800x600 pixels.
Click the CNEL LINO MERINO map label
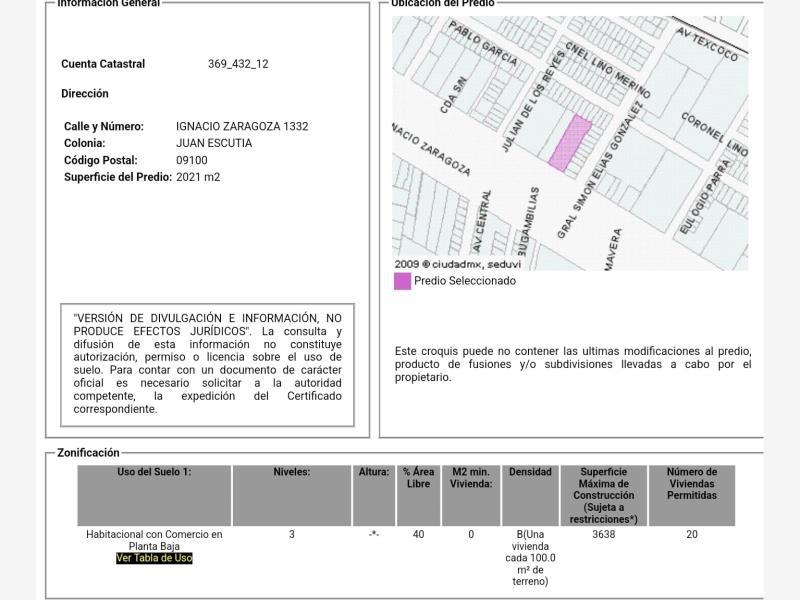click(x=608, y=71)
